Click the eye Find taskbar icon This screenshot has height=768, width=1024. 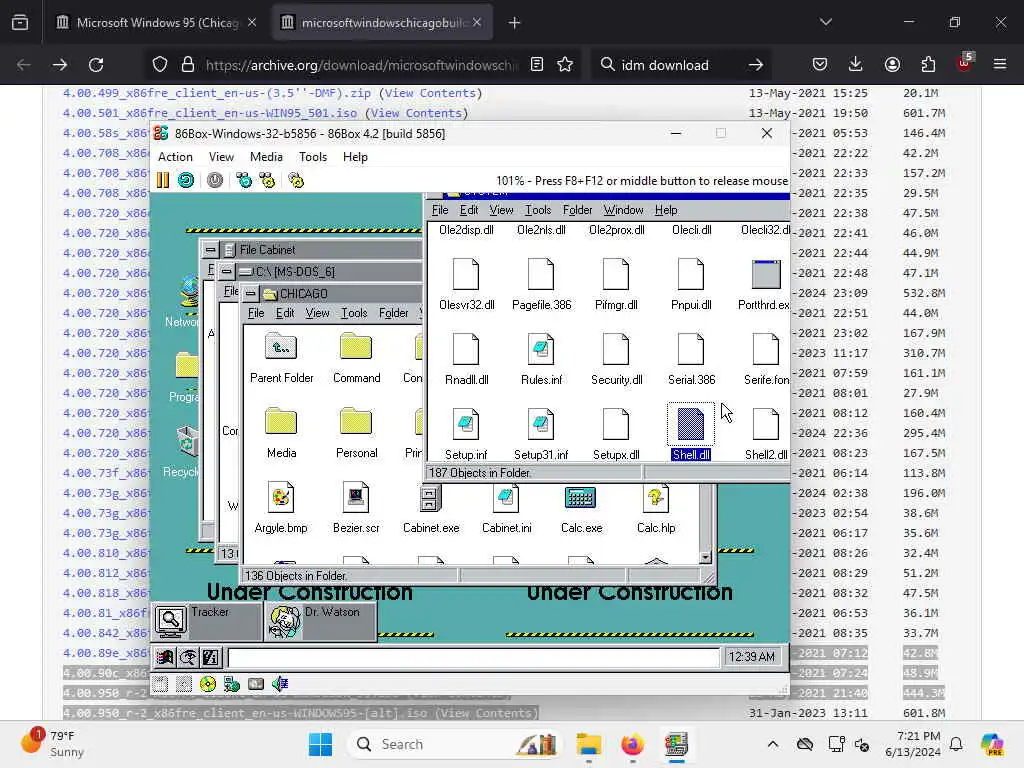(x=188, y=657)
